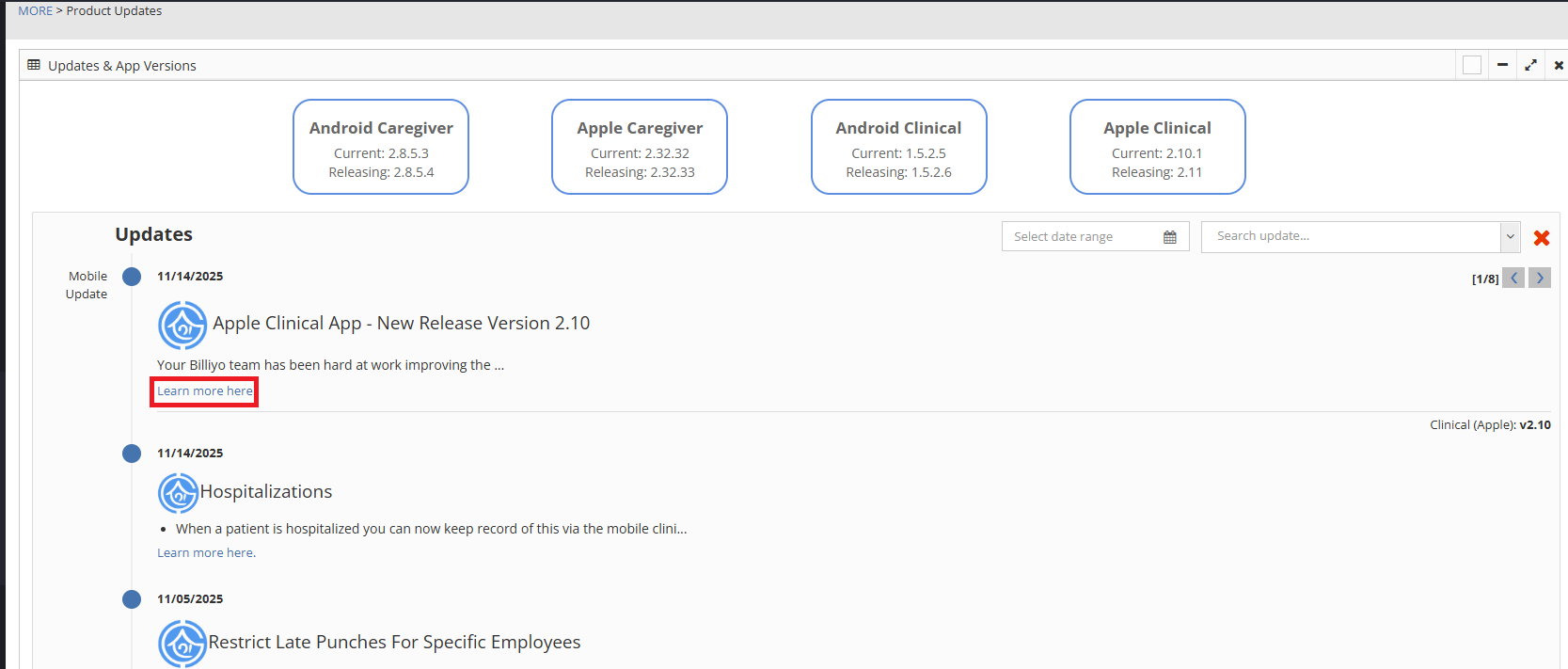Open Learn more here for Apple Clinical

(204, 391)
